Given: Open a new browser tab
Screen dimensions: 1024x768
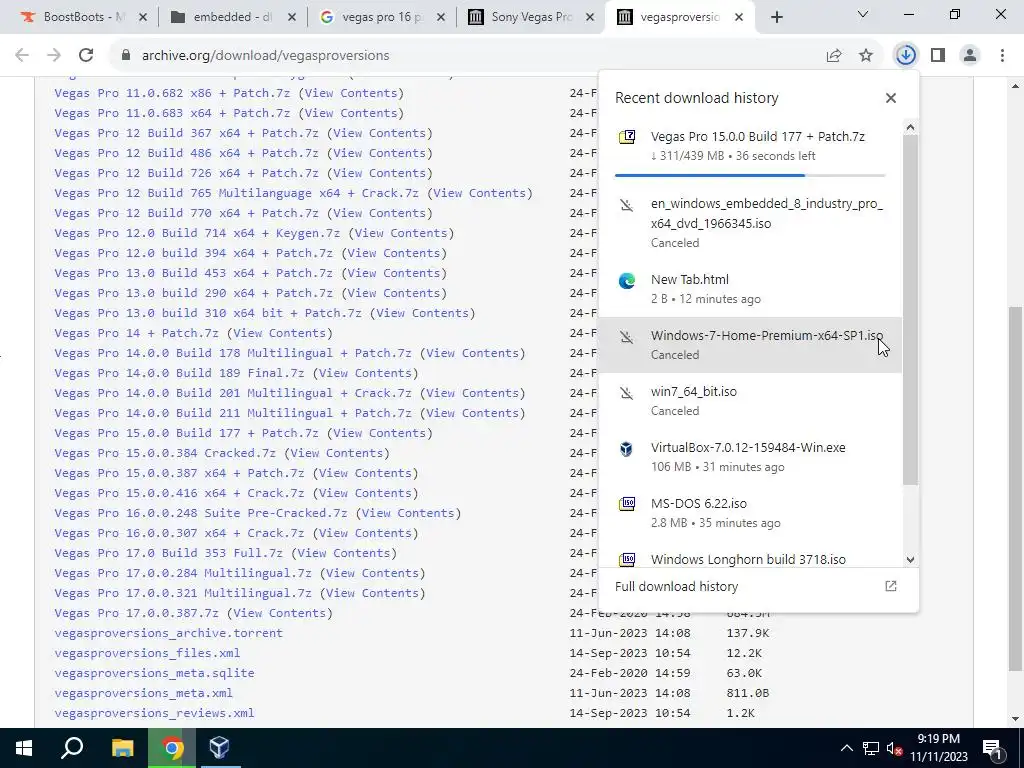Looking at the screenshot, I should point(776,17).
